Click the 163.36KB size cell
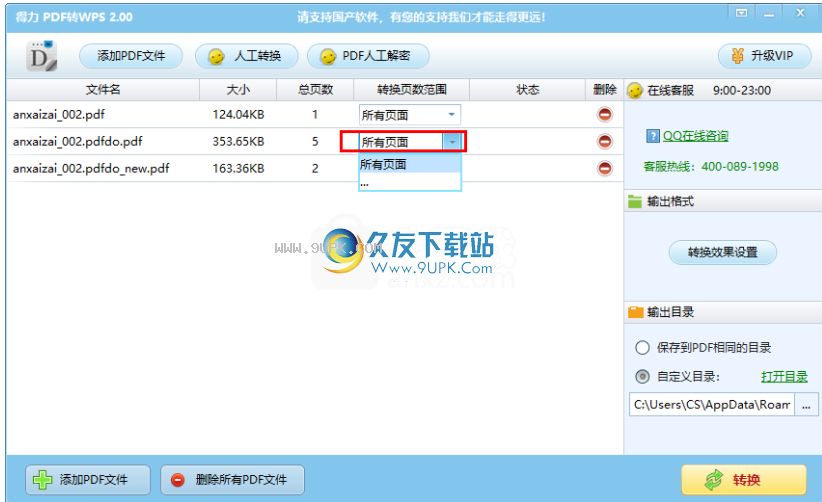The image size is (822, 502). [238, 168]
